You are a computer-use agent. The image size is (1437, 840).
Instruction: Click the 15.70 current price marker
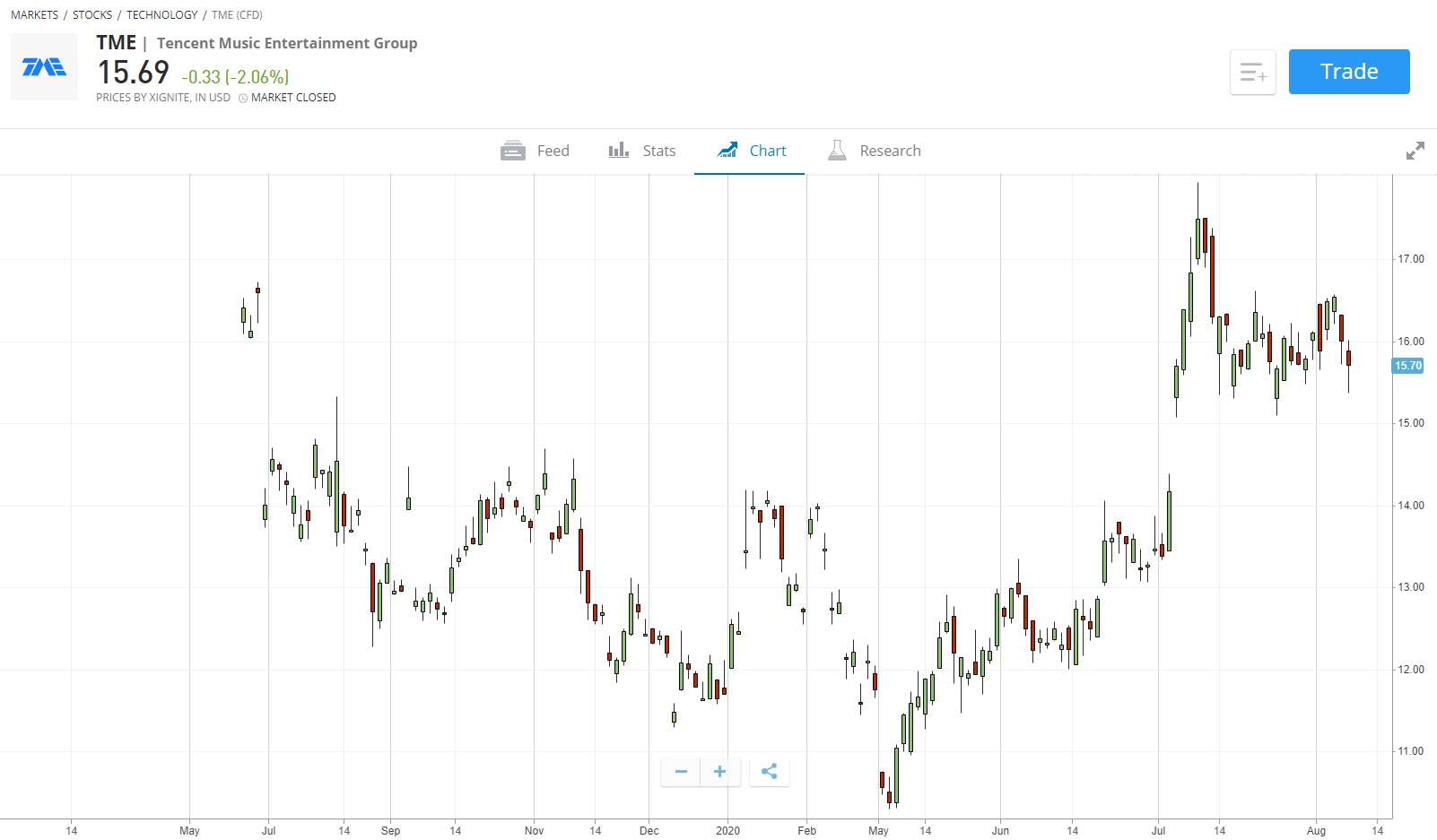pos(1407,366)
